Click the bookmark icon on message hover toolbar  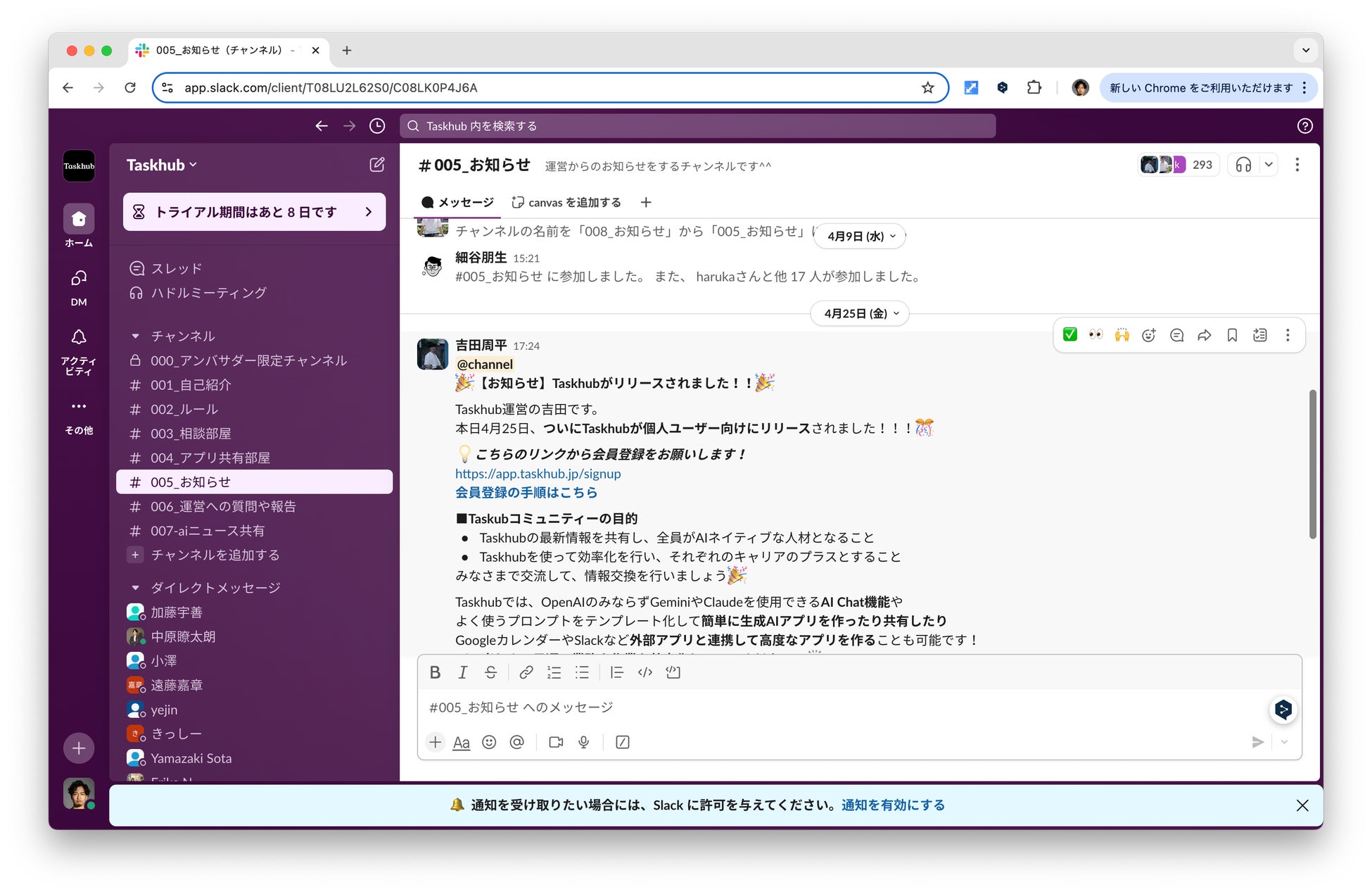pyautogui.click(x=1232, y=335)
